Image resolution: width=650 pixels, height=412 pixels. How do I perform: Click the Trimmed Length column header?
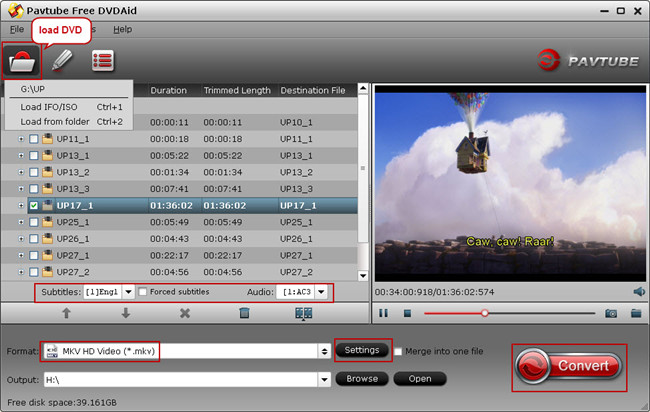pos(237,90)
